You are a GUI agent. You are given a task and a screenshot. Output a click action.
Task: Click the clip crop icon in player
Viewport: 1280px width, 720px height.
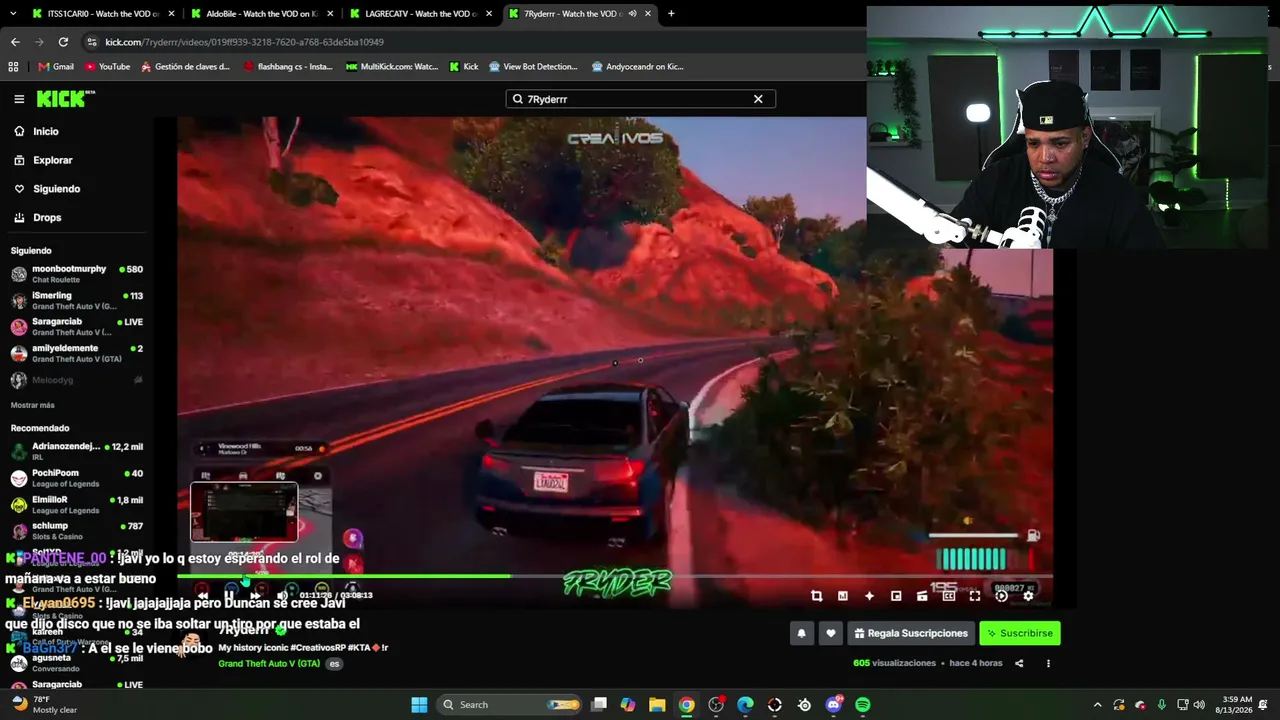816,596
